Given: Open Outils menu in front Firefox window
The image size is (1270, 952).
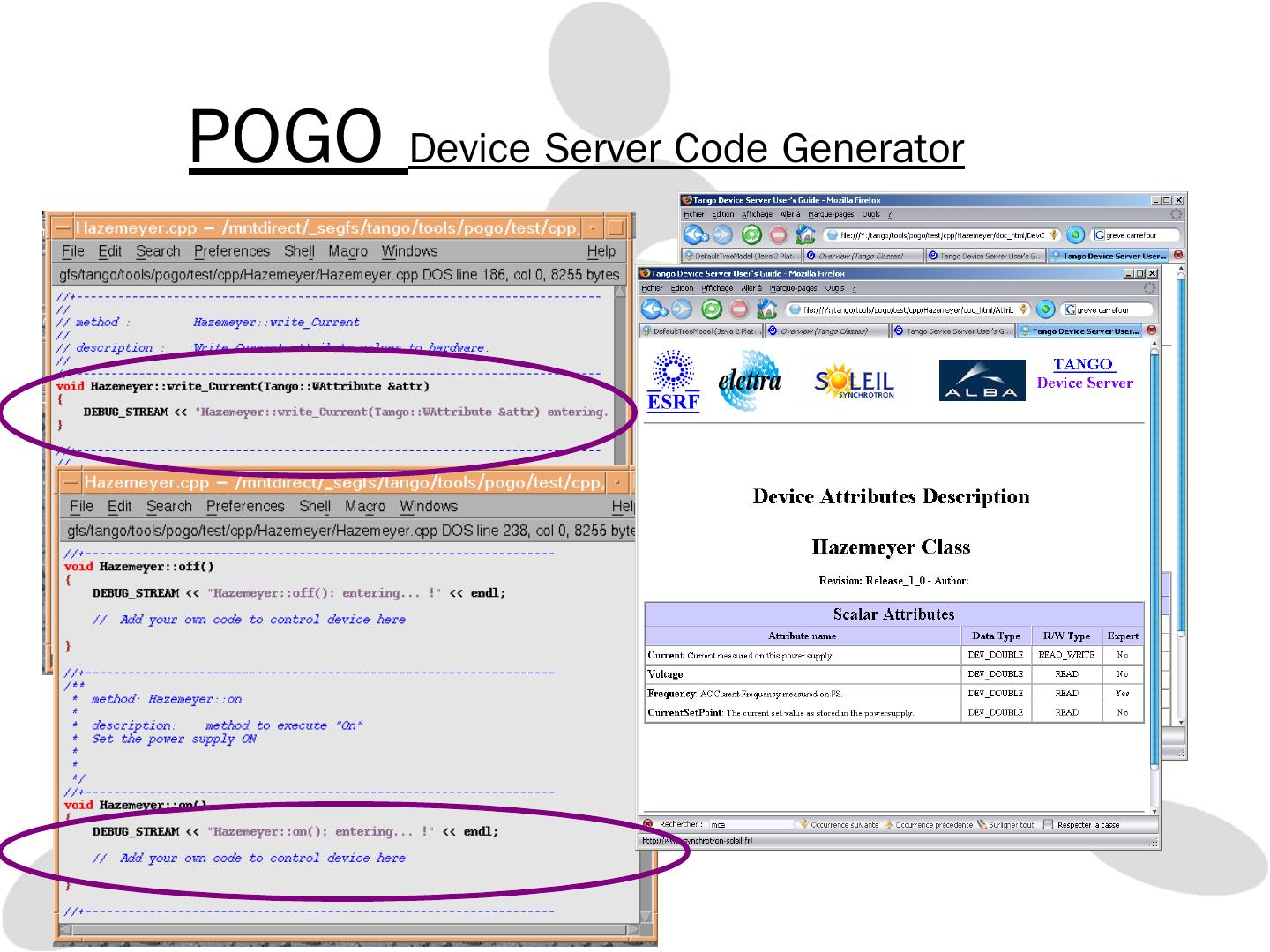Looking at the screenshot, I should [834, 288].
